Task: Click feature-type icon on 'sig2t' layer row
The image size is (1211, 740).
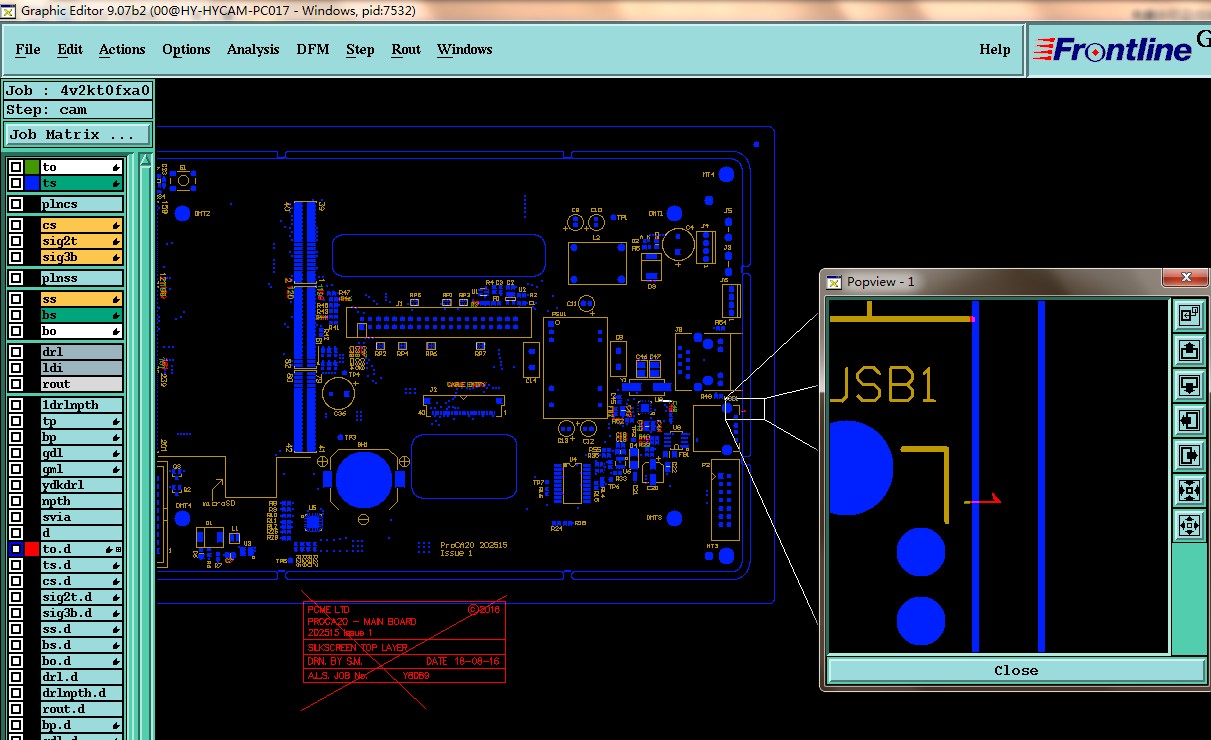Action: [116, 241]
